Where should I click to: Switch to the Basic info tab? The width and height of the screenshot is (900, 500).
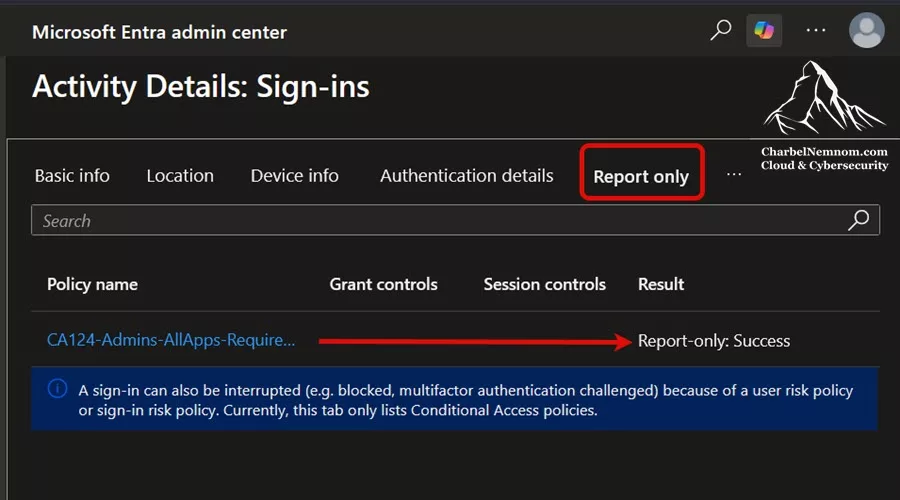(72, 176)
